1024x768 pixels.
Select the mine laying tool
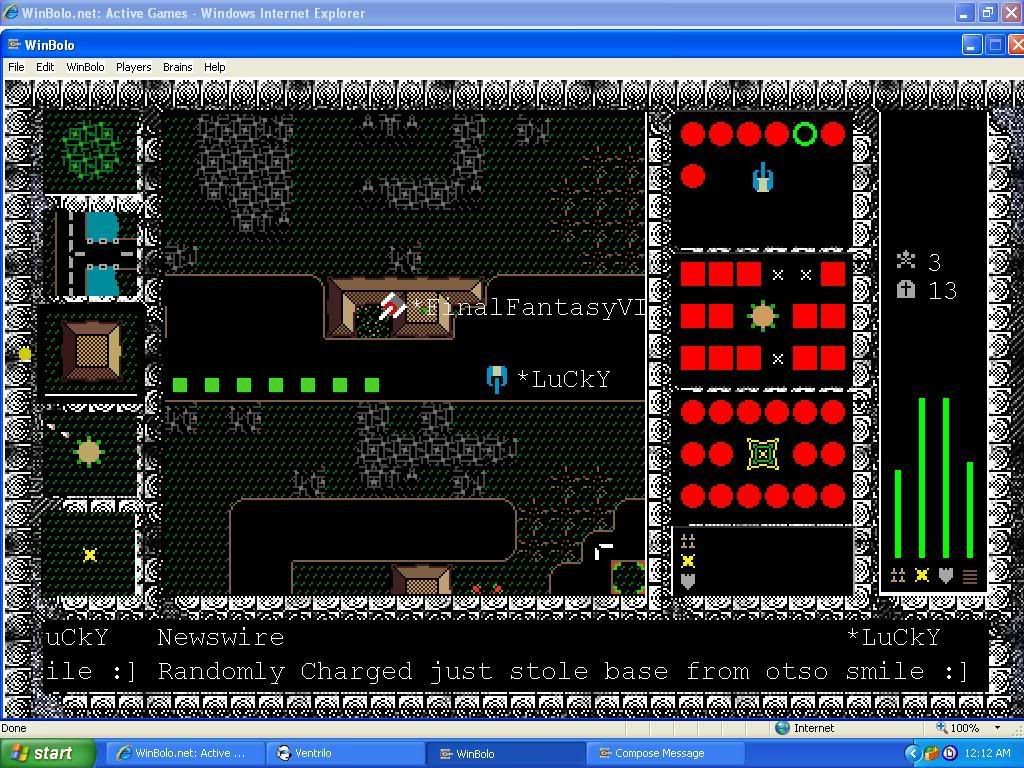pos(90,555)
